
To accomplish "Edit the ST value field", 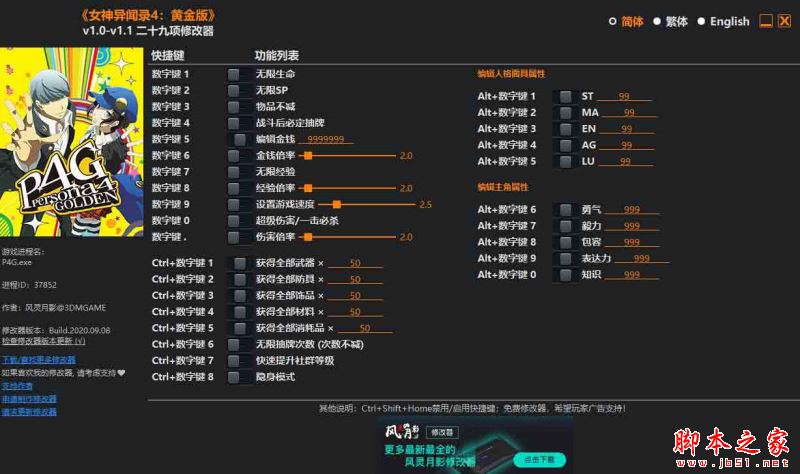I will coord(624,96).
